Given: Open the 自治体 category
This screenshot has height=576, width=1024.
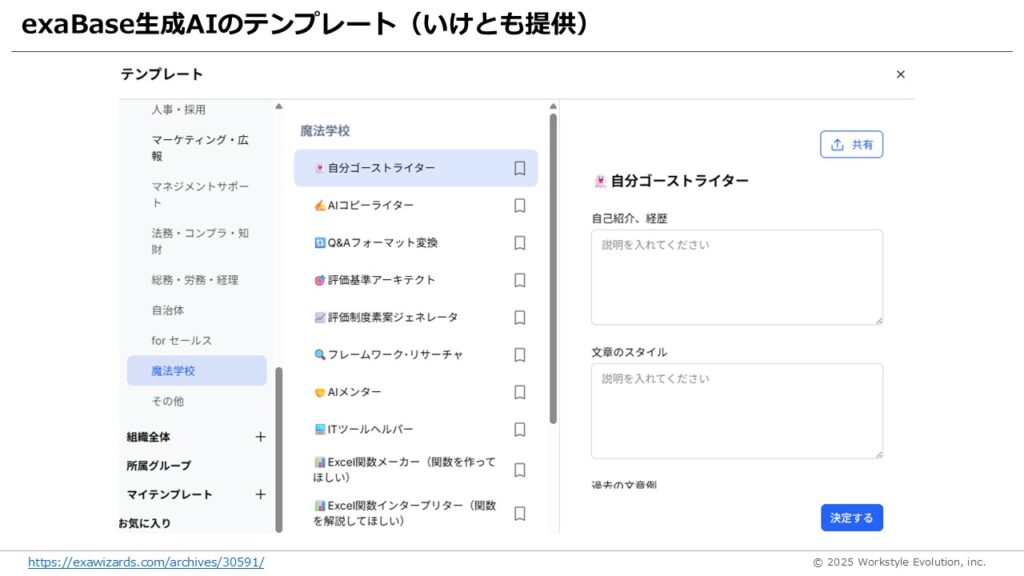Looking at the screenshot, I should [168, 310].
